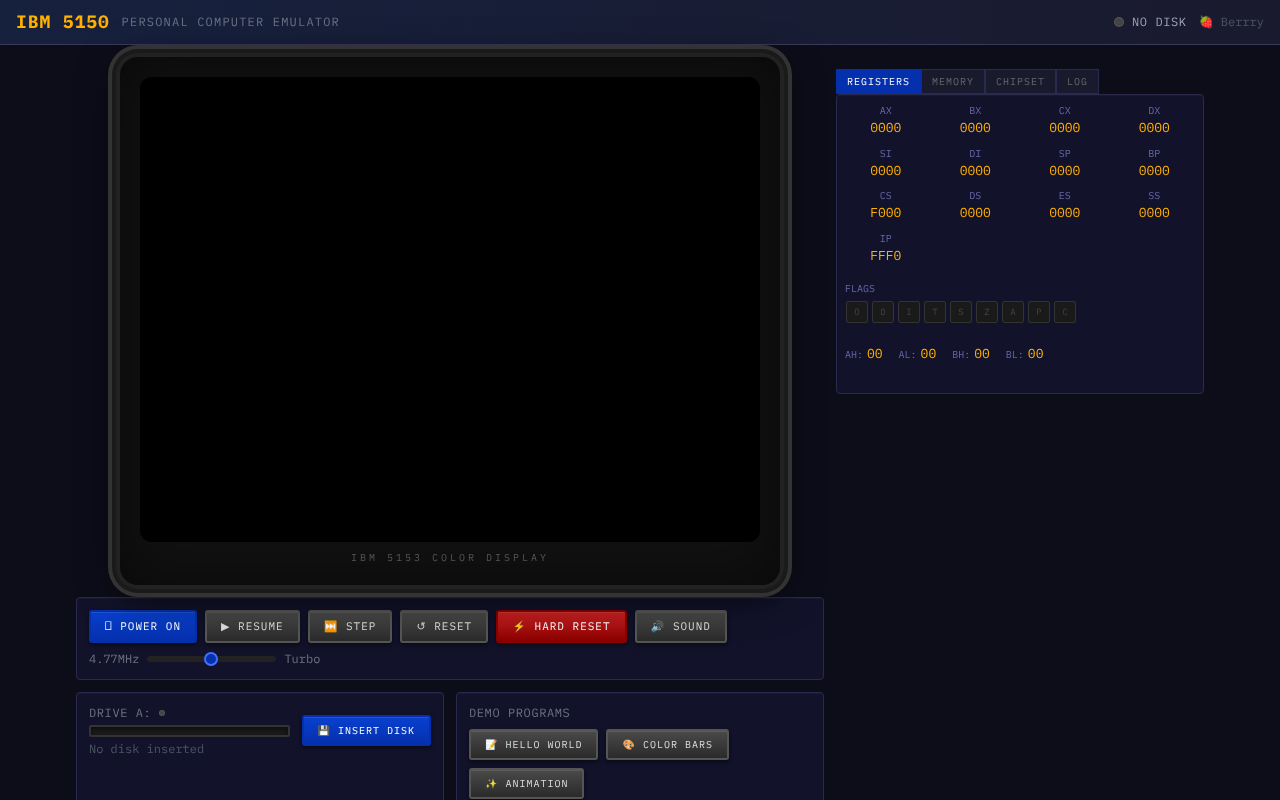1280x800 pixels.
Task: Click the IBM 5150 title
Action: pyautogui.click(x=62, y=22)
